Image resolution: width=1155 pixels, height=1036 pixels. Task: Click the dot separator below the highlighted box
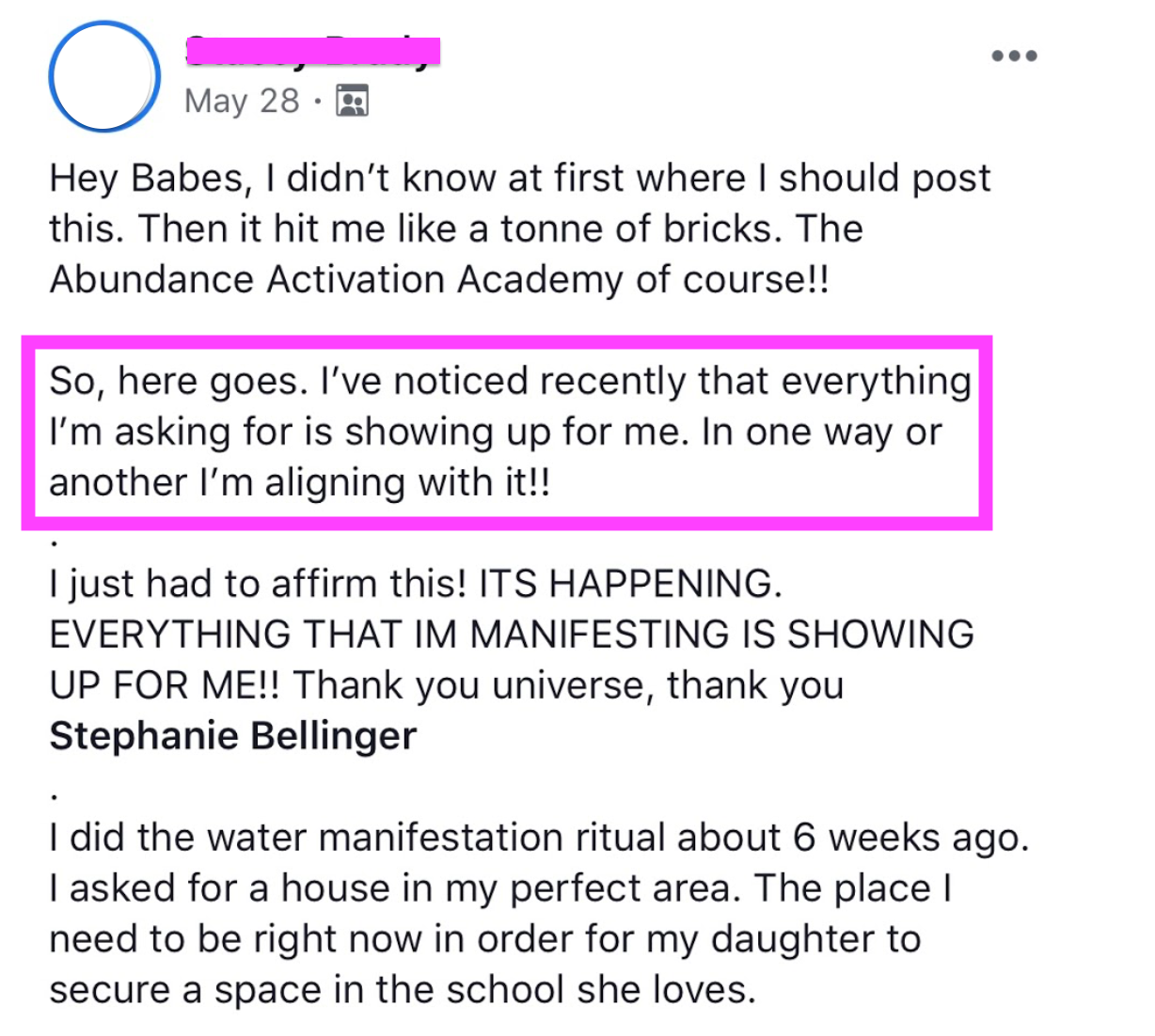point(55,543)
